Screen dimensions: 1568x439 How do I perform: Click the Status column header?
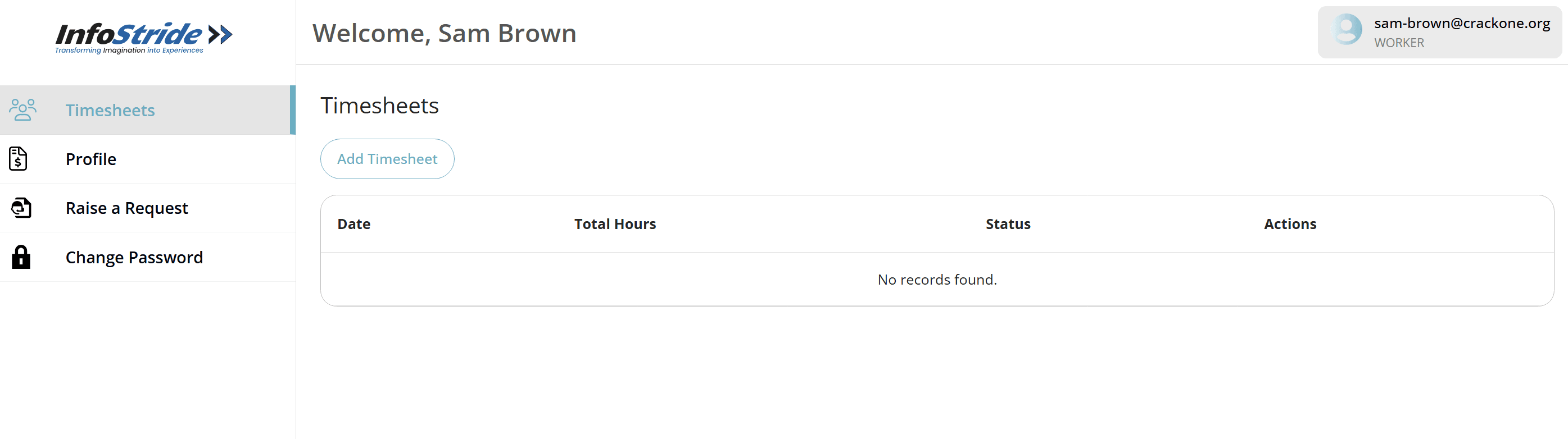point(1007,223)
